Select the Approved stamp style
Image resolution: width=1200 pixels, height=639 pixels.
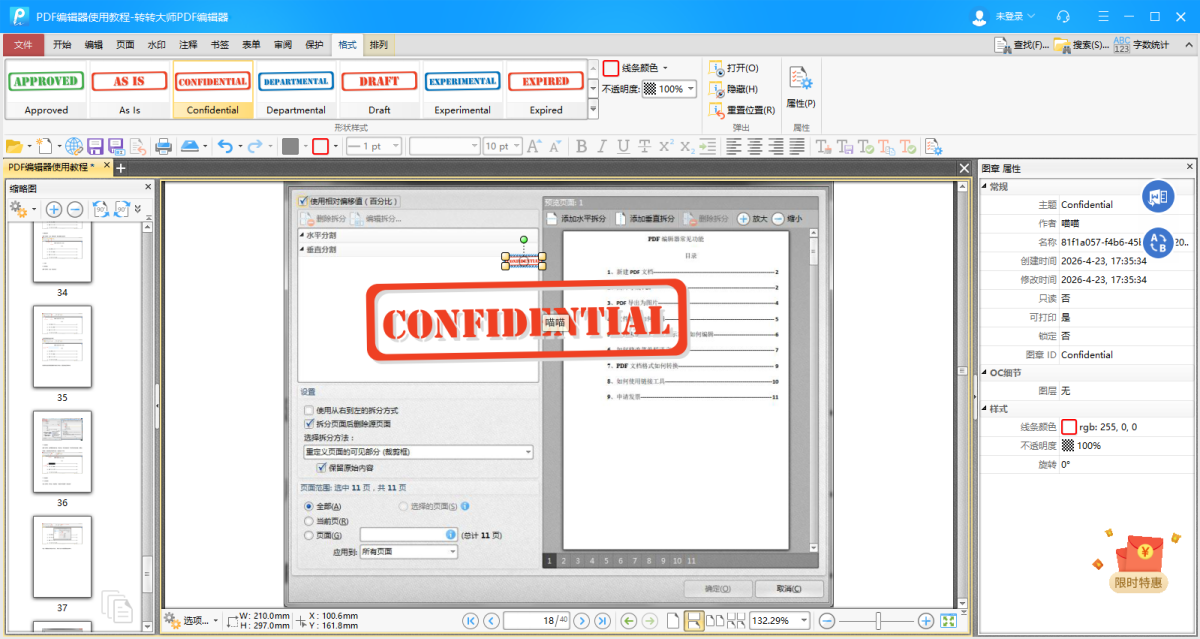46,90
